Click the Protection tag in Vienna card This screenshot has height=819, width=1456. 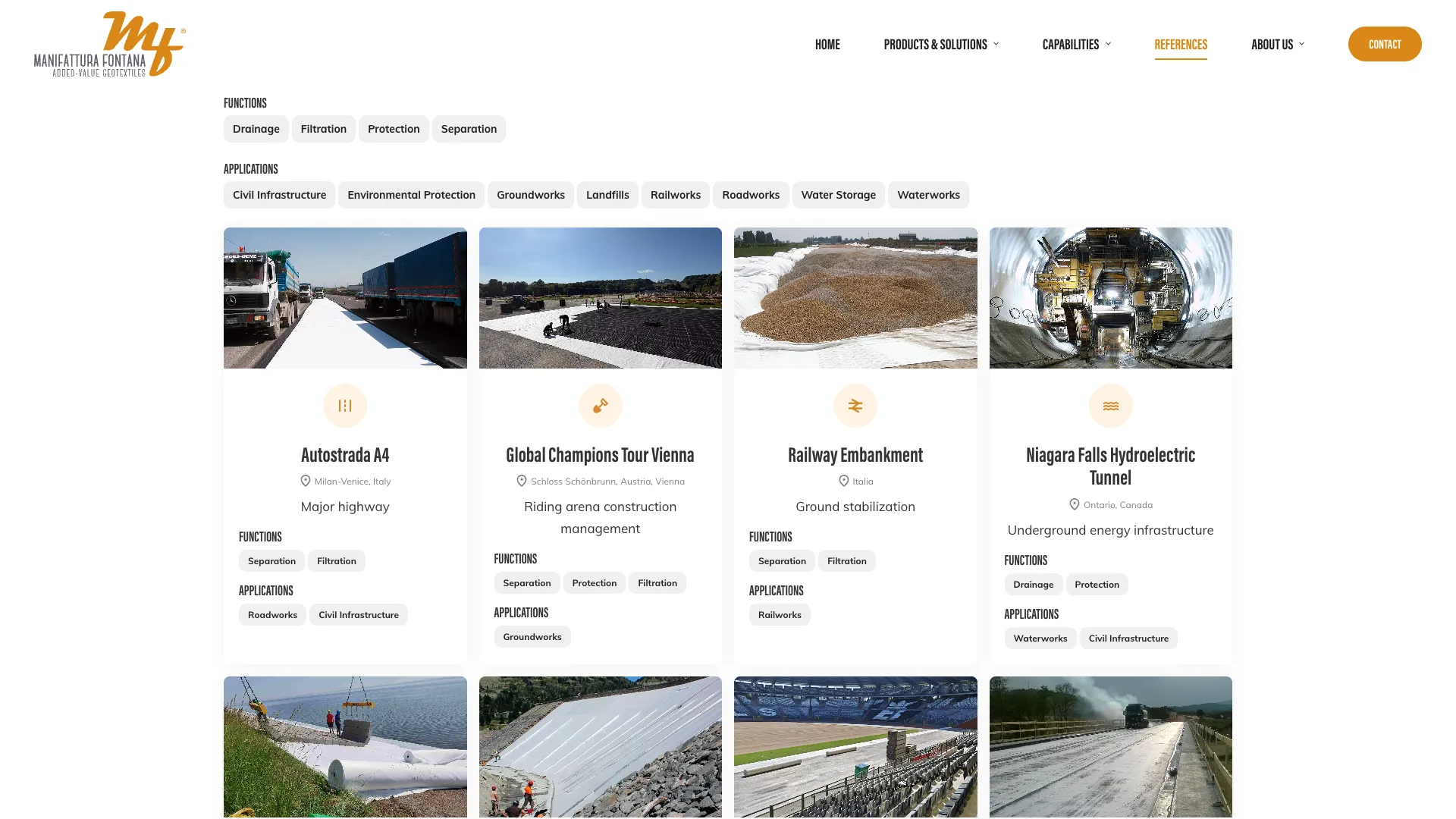(594, 583)
